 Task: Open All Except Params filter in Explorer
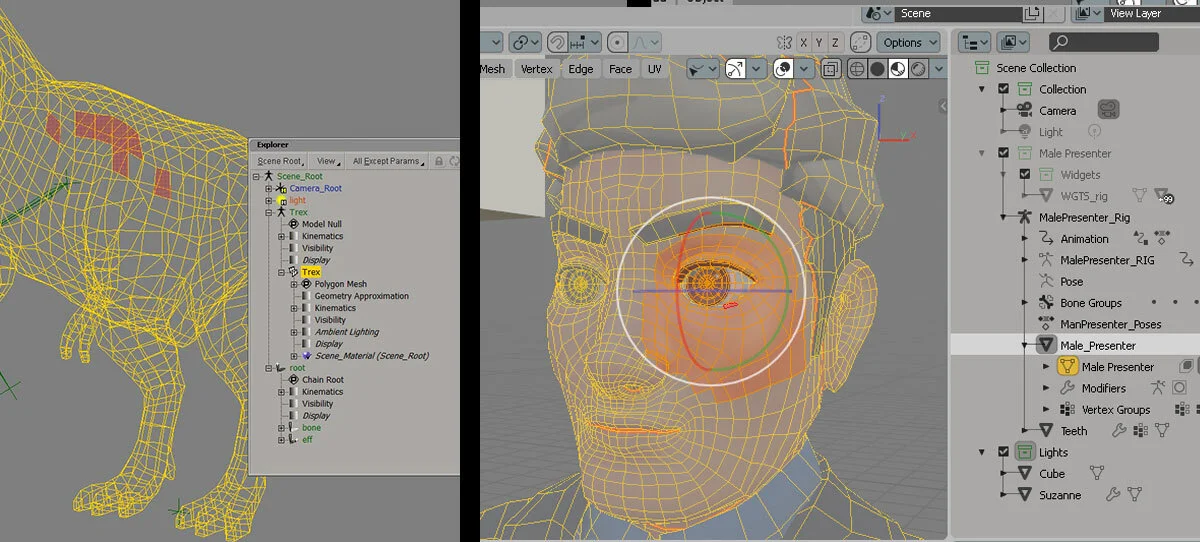coord(389,161)
